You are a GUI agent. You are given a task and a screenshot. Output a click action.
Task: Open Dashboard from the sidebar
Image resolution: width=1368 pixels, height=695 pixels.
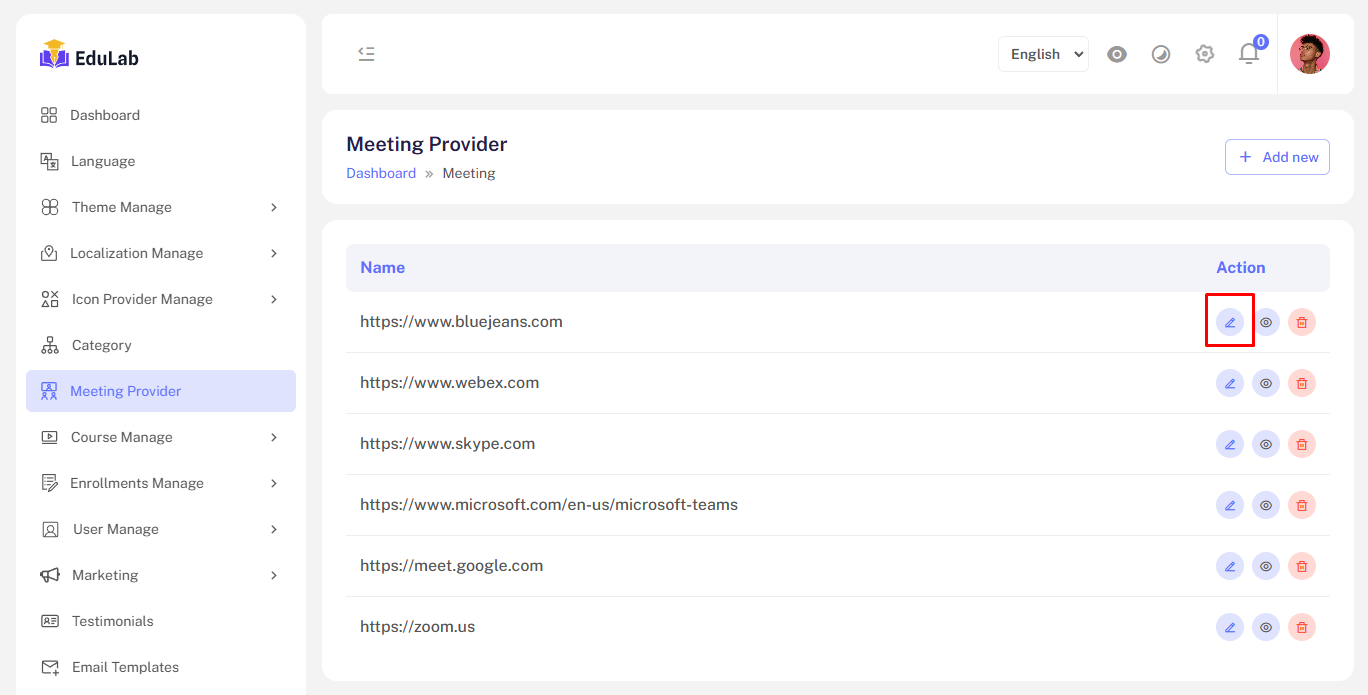coord(104,115)
